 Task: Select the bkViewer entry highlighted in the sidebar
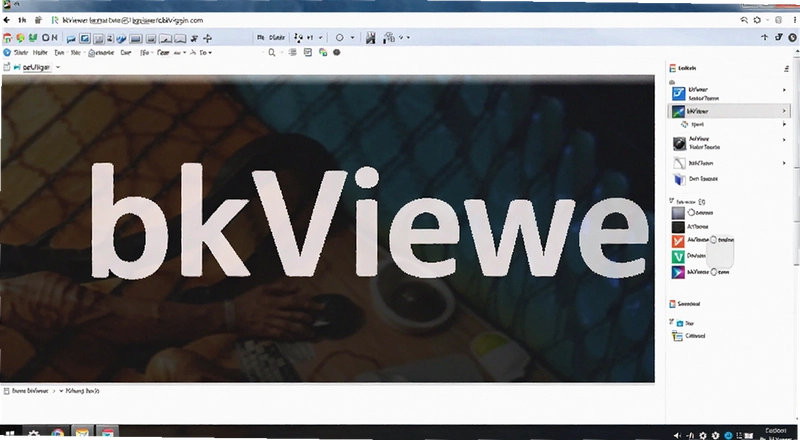pyautogui.click(x=728, y=111)
